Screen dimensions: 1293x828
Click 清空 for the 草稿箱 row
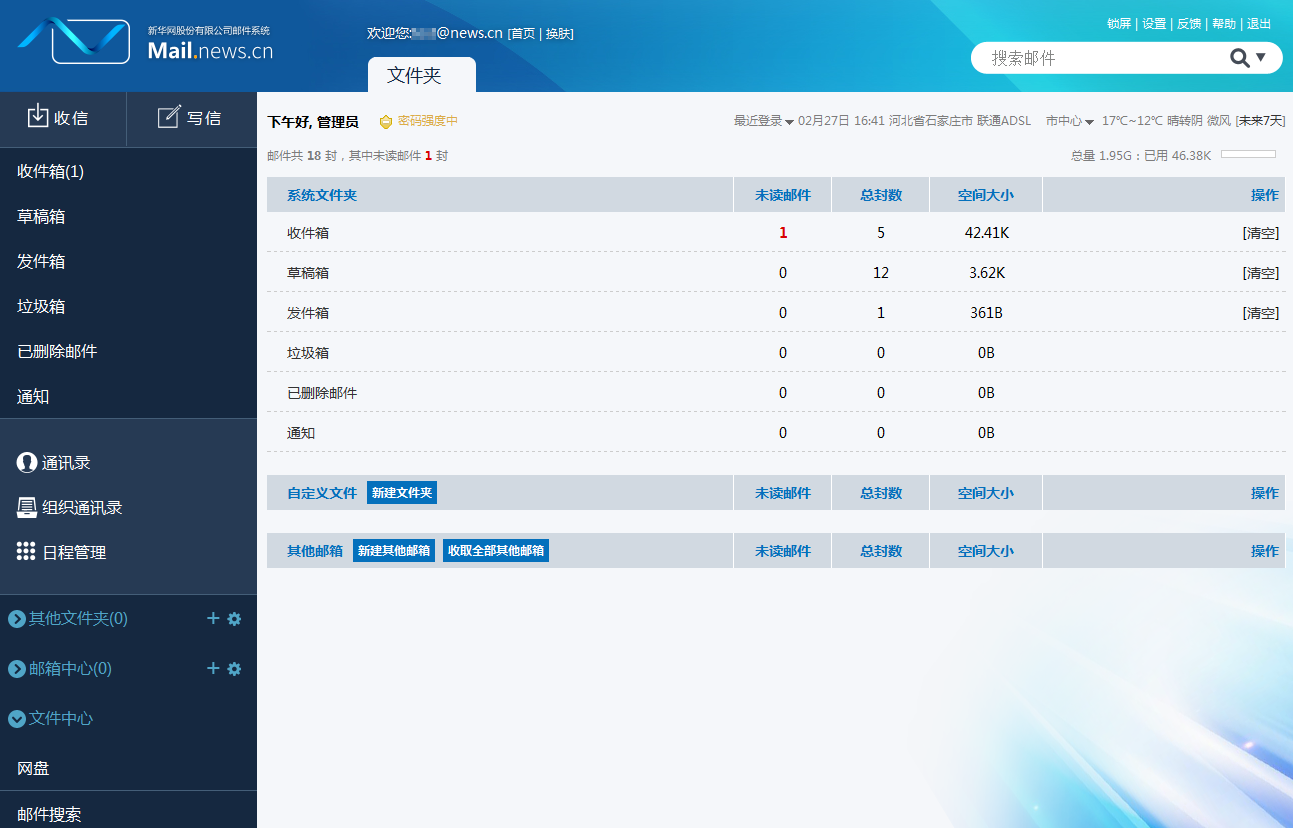[x=1261, y=273]
